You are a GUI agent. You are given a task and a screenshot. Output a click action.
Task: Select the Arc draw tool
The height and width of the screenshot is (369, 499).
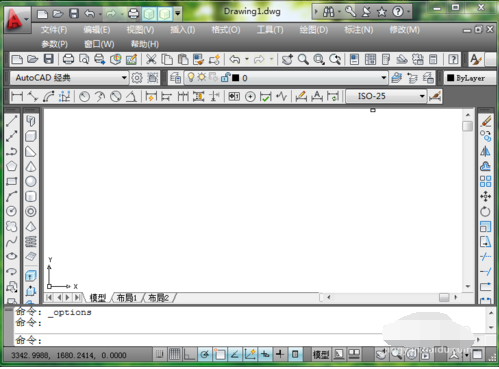(12, 196)
